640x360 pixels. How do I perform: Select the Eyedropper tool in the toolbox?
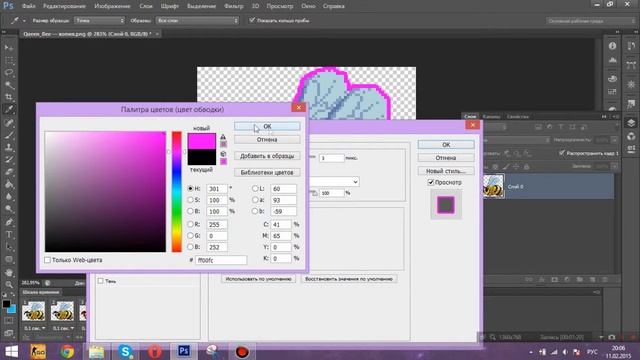pos(9,109)
